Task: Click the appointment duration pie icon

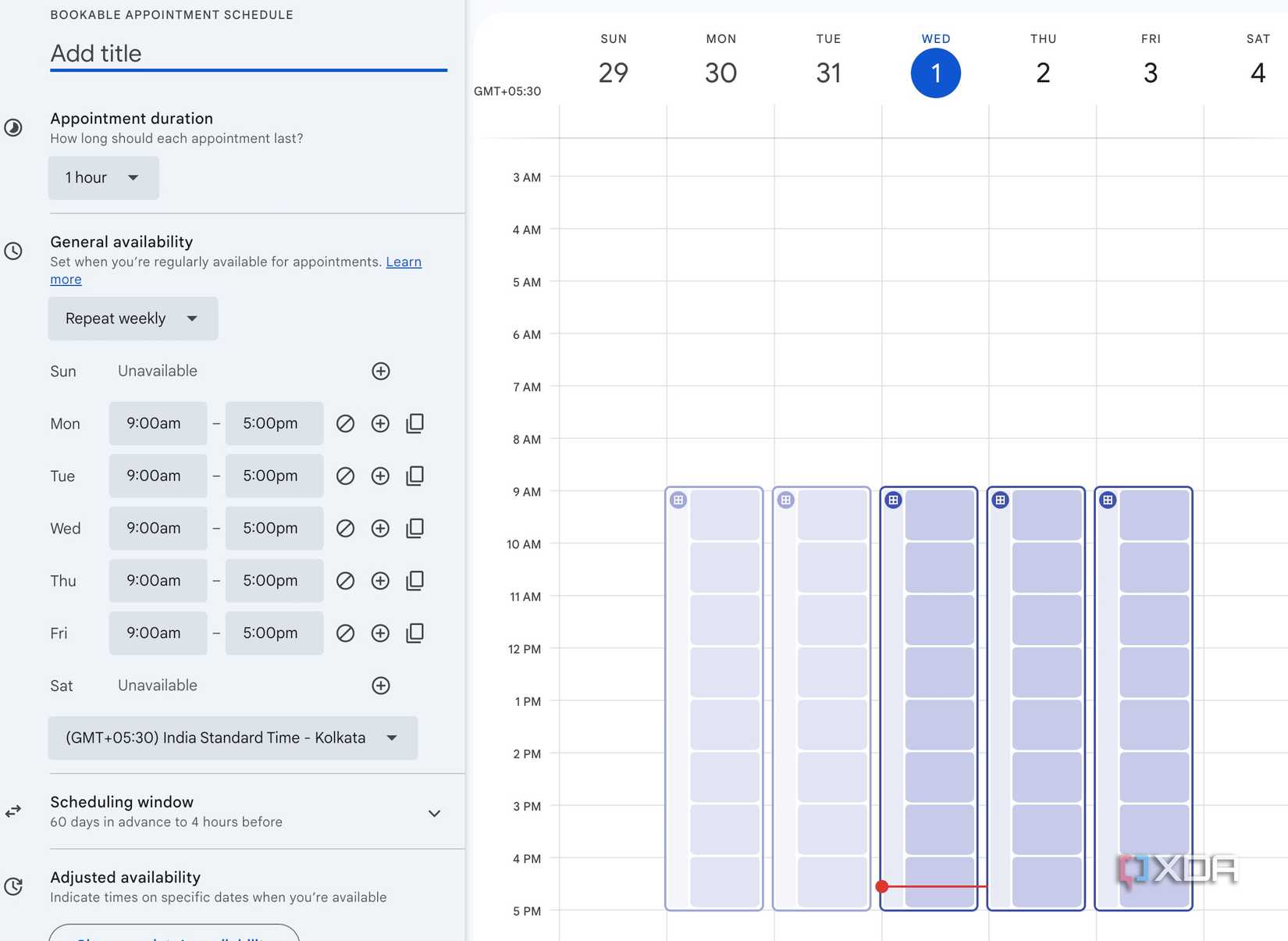Action: (x=13, y=128)
